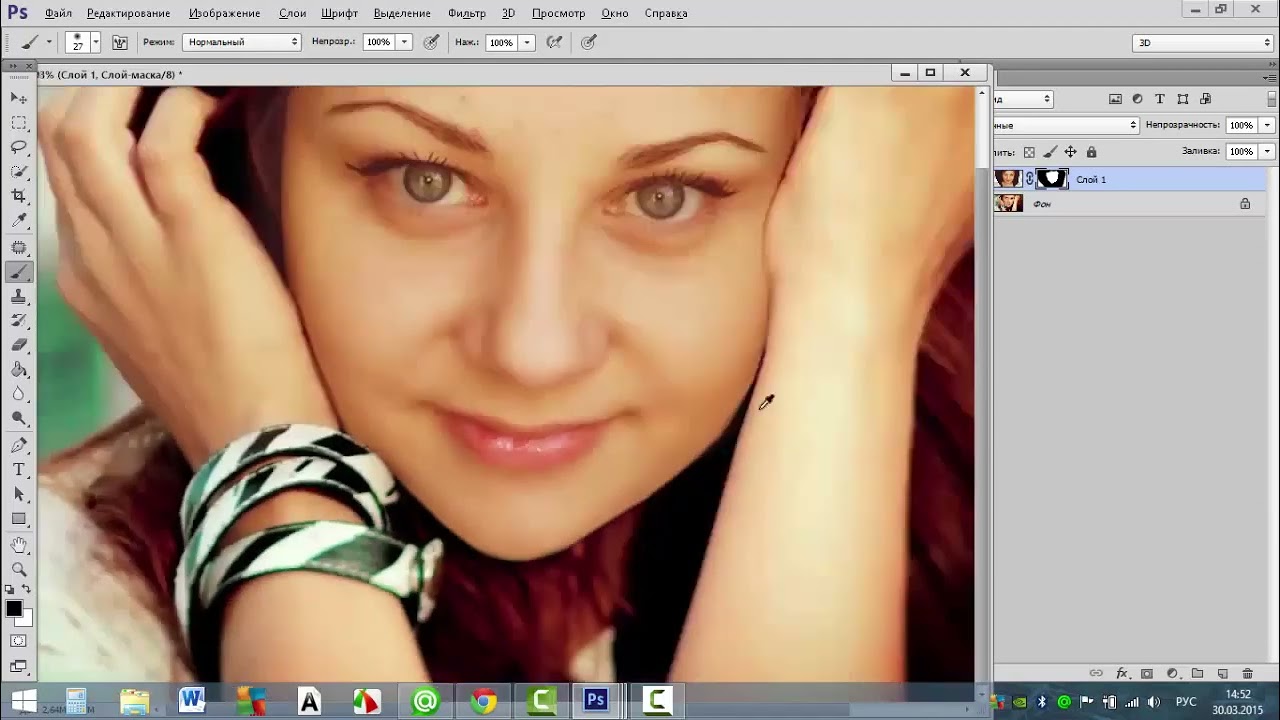Image resolution: width=1280 pixels, height=720 pixels.
Task: Create a new layer icon
Action: click(x=1222, y=674)
